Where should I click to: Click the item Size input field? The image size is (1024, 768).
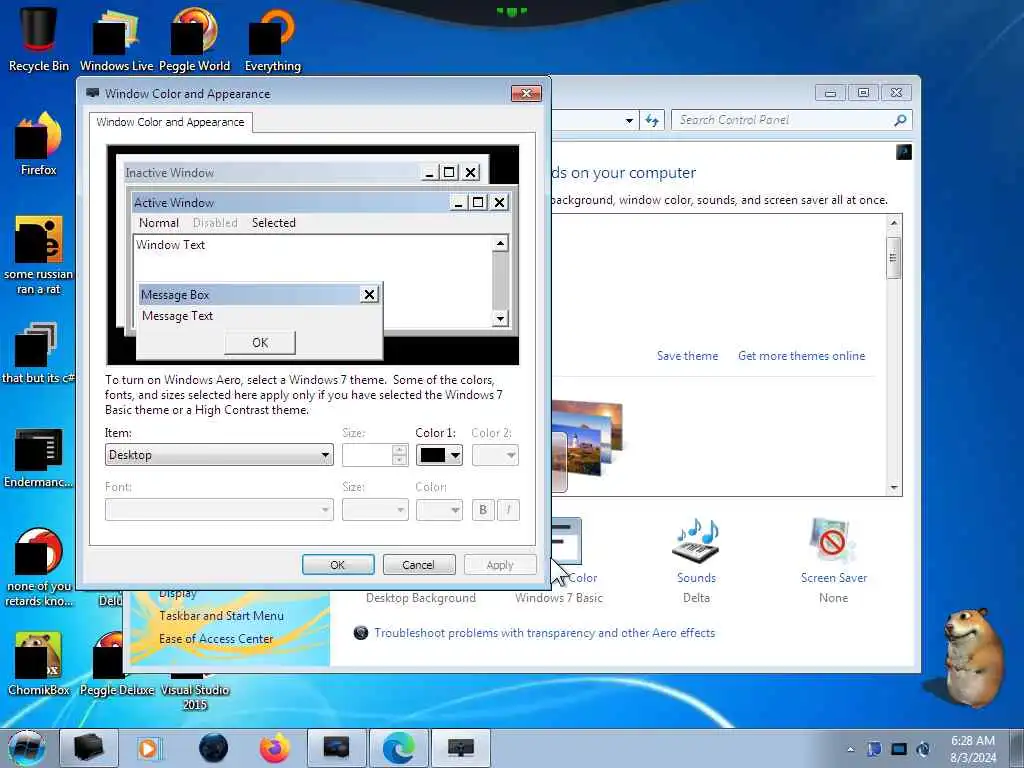tap(367, 455)
